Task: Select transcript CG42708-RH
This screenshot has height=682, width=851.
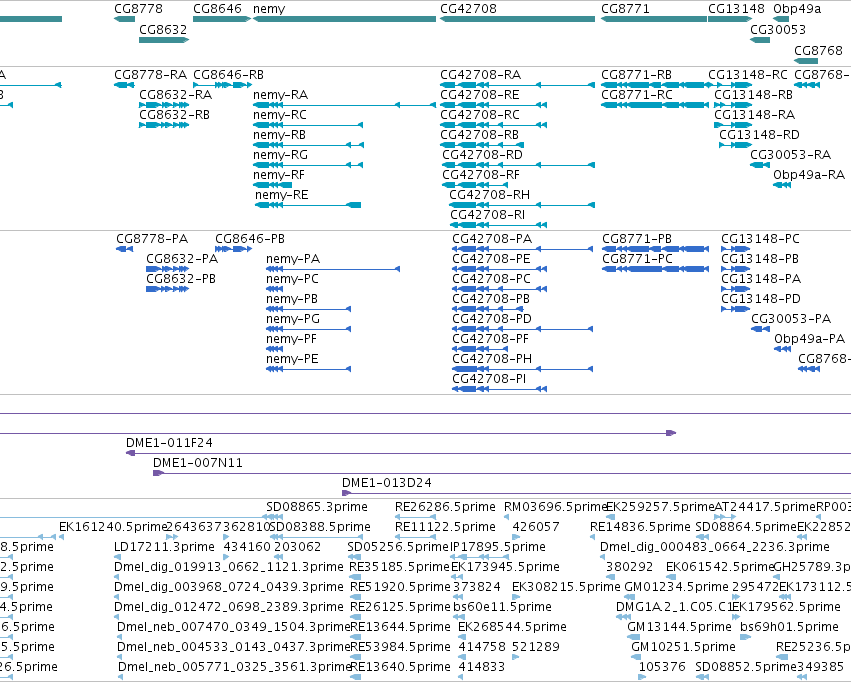Action: (x=489, y=195)
